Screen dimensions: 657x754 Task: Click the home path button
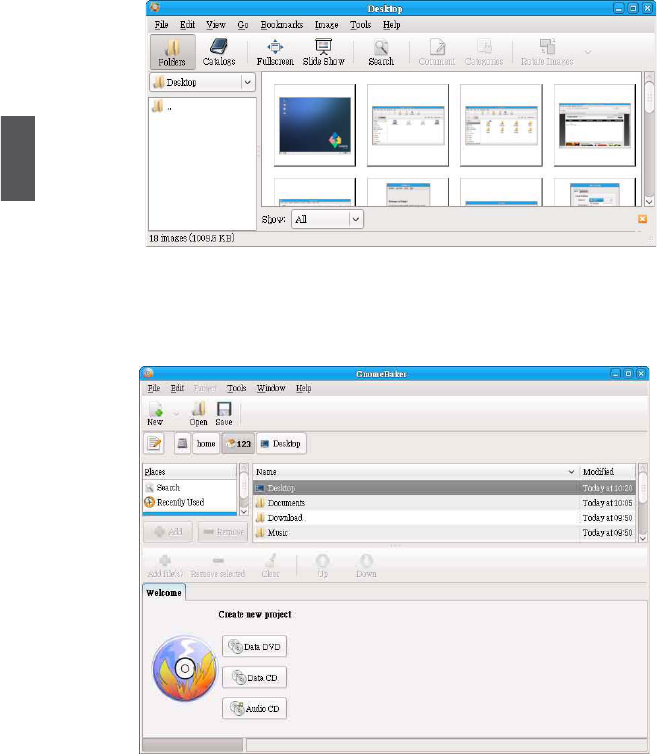coord(206,443)
